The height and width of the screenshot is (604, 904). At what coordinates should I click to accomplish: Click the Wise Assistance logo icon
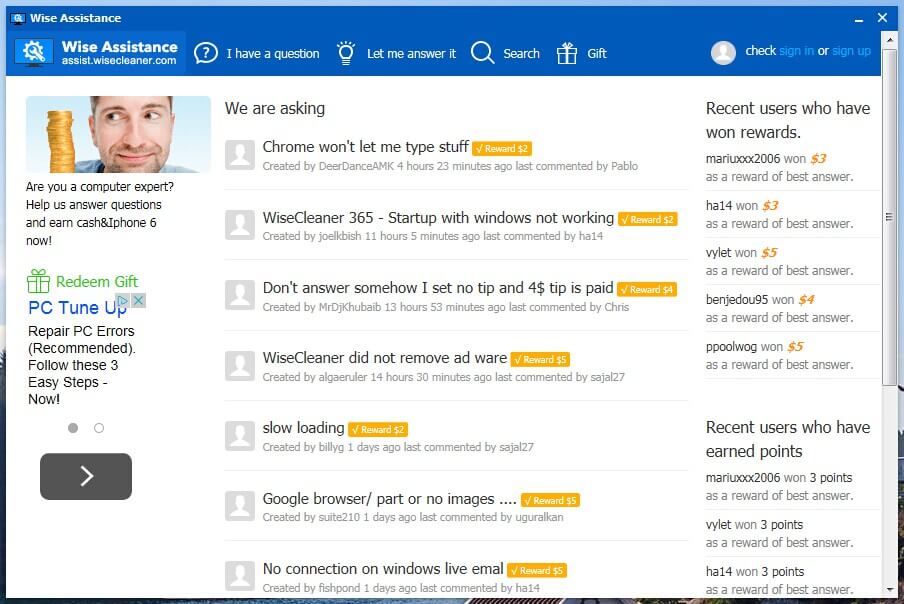click(x=34, y=52)
